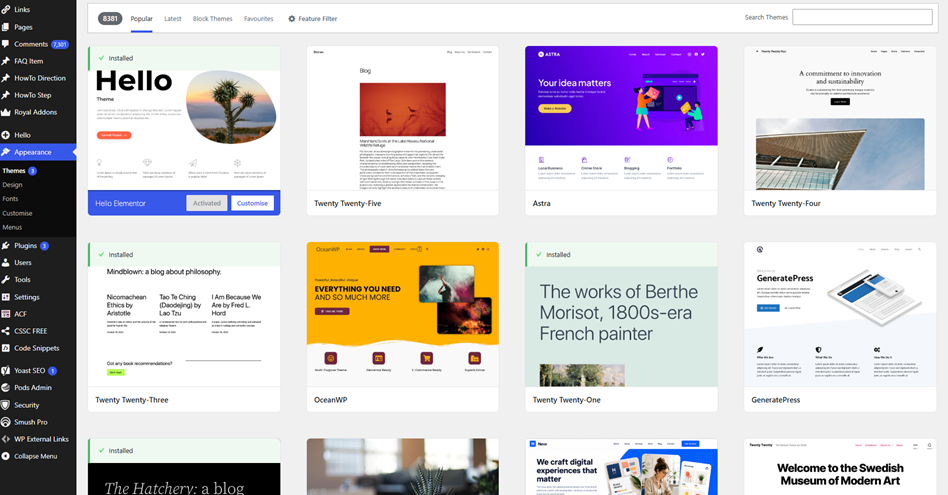Click the Comments 7,301 count badge

(x=60, y=44)
